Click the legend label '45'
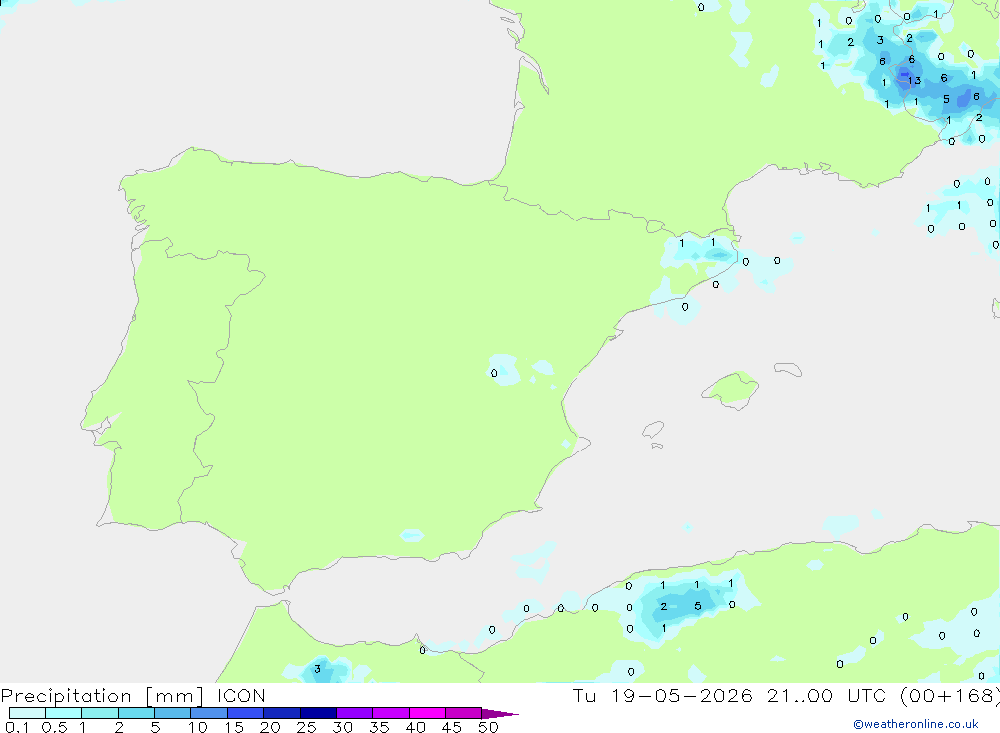1000x733 pixels. pos(452,727)
